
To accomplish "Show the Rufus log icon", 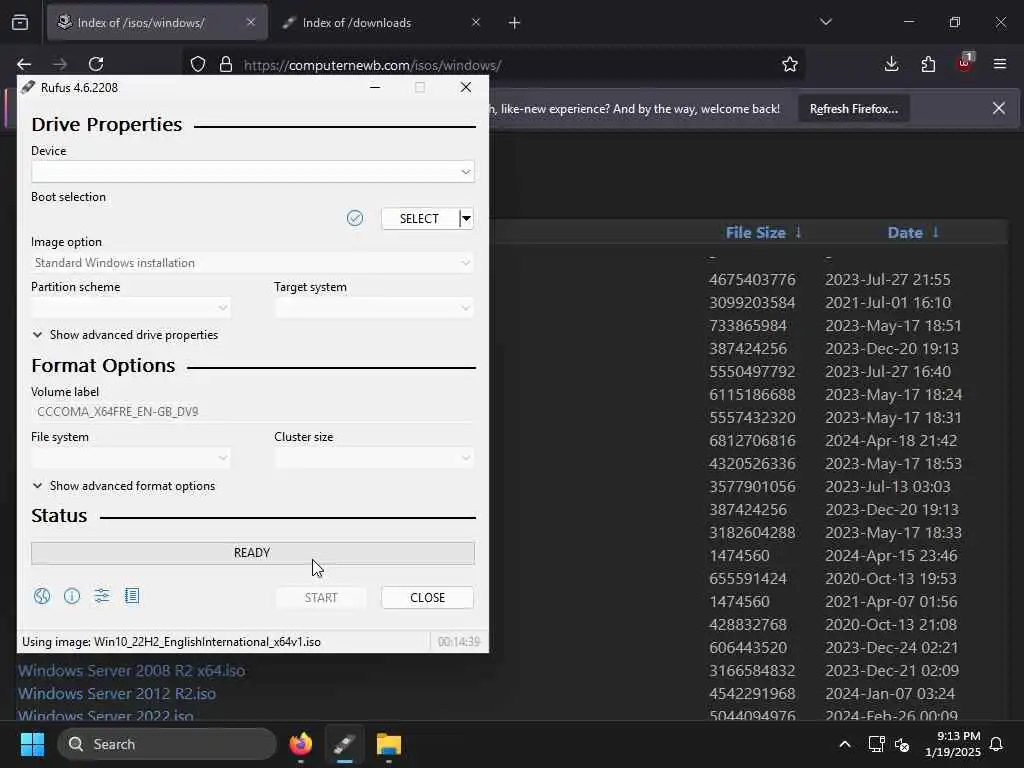I will 132,596.
